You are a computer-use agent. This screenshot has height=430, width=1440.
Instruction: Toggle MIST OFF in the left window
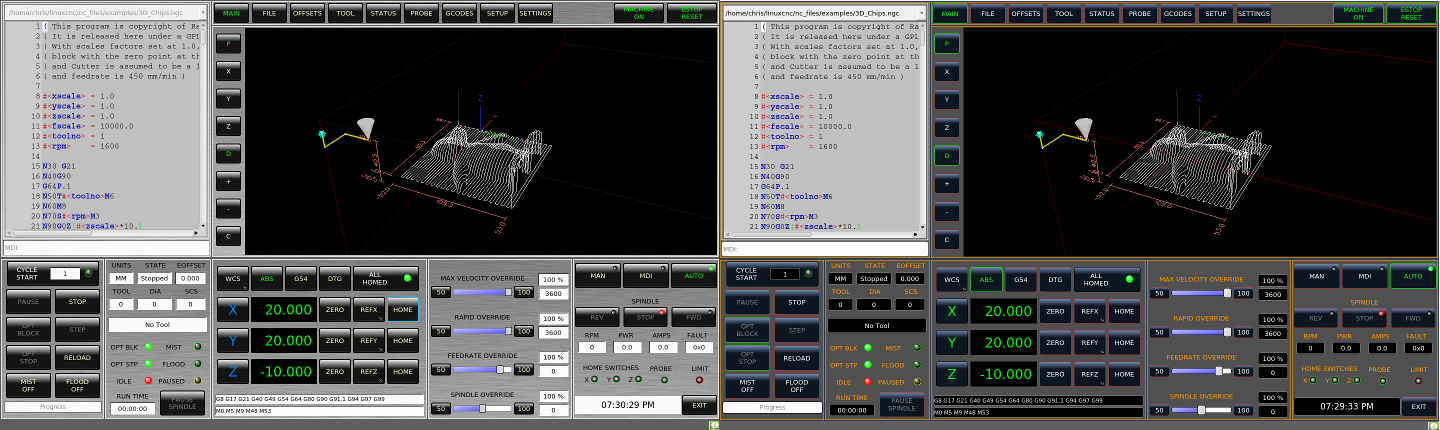pos(29,385)
